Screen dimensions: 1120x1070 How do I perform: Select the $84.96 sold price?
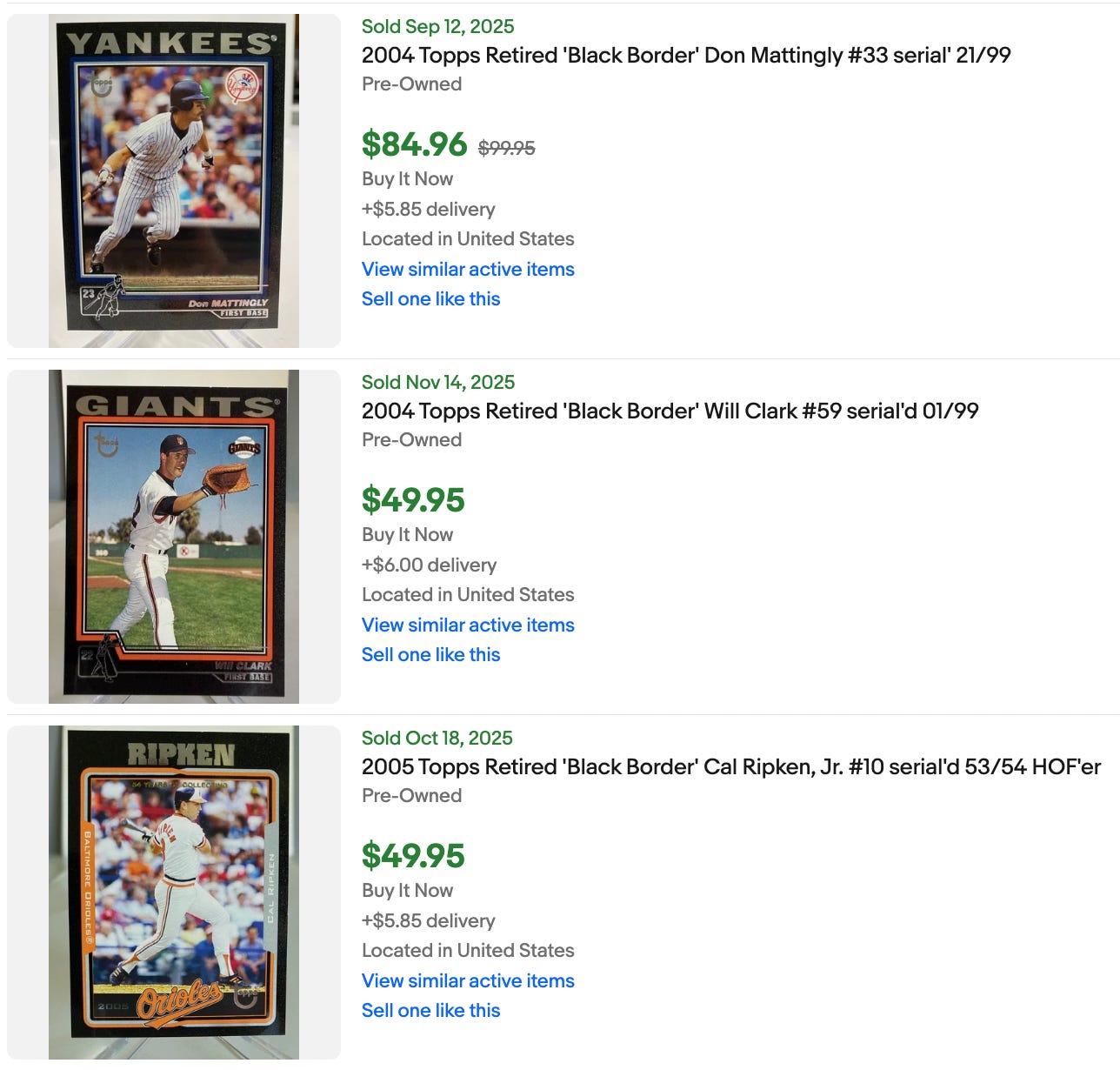tap(415, 144)
